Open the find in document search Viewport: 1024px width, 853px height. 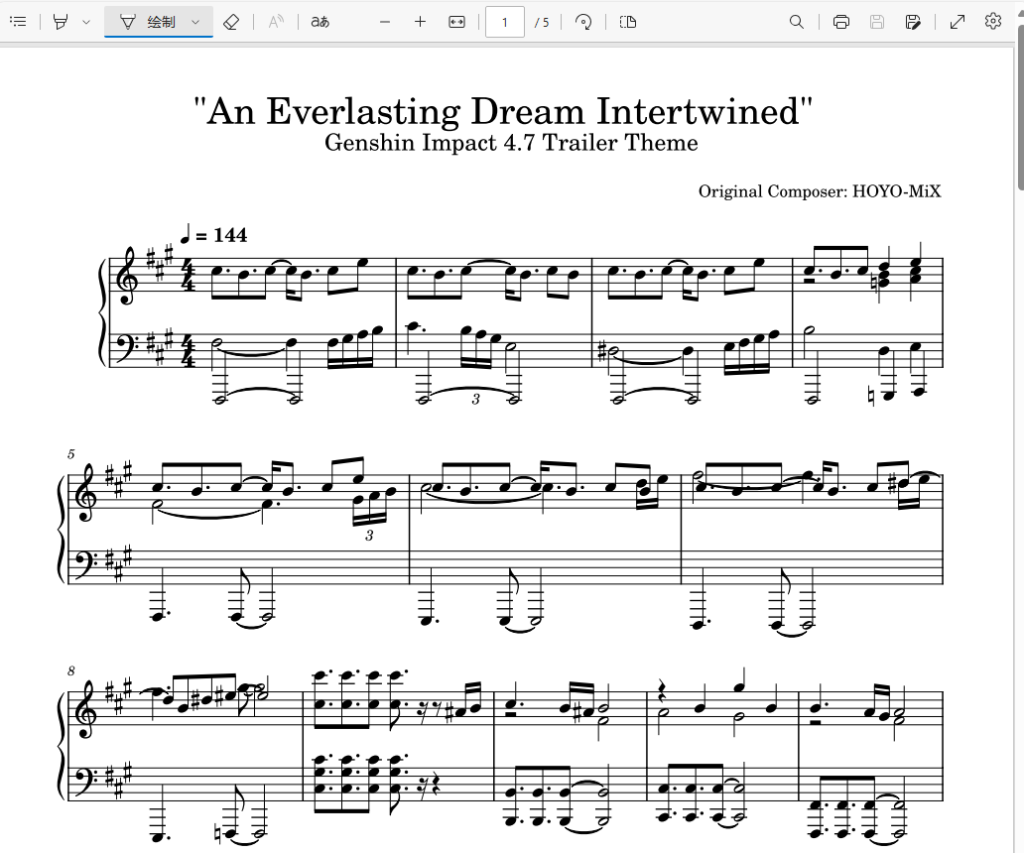point(796,22)
